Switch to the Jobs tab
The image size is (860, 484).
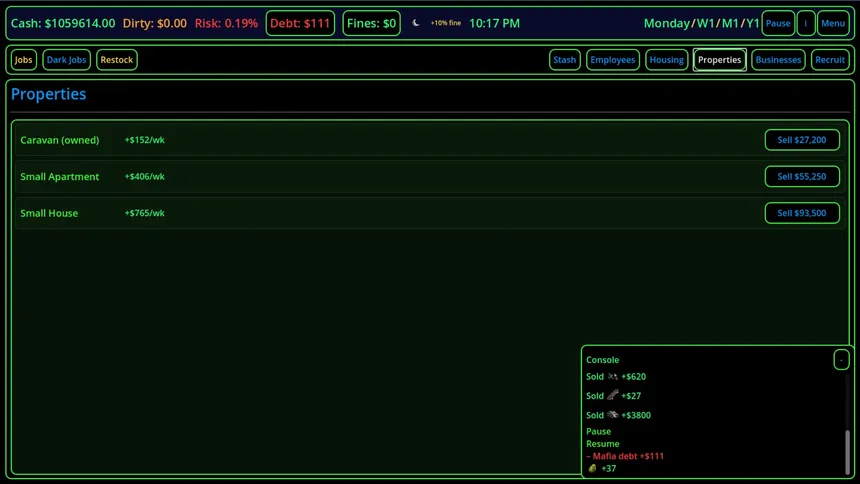coord(24,60)
